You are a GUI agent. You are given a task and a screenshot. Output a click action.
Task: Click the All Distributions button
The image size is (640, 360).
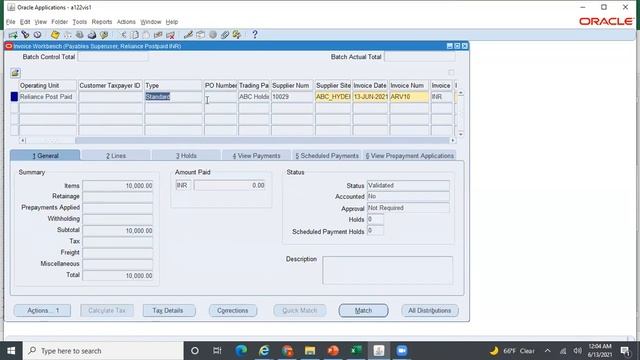(x=430, y=311)
